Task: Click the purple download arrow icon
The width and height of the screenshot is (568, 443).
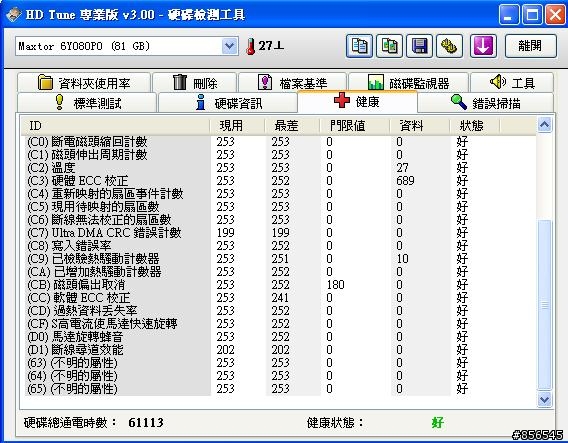Action: click(x=483, y=46)
